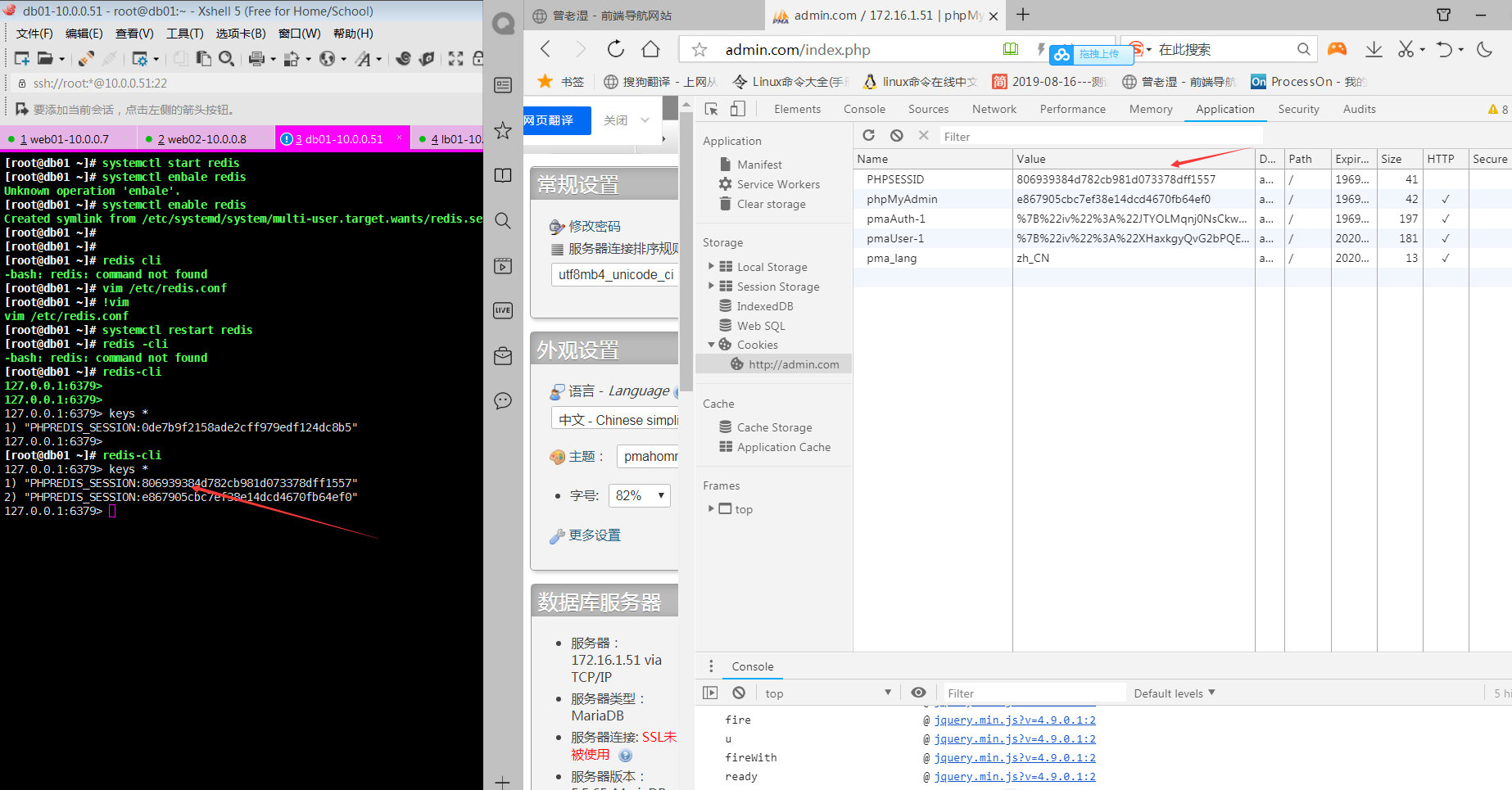Click the 更多设置 link
The image size is (1512, 790).
click(x=595, y=535)
